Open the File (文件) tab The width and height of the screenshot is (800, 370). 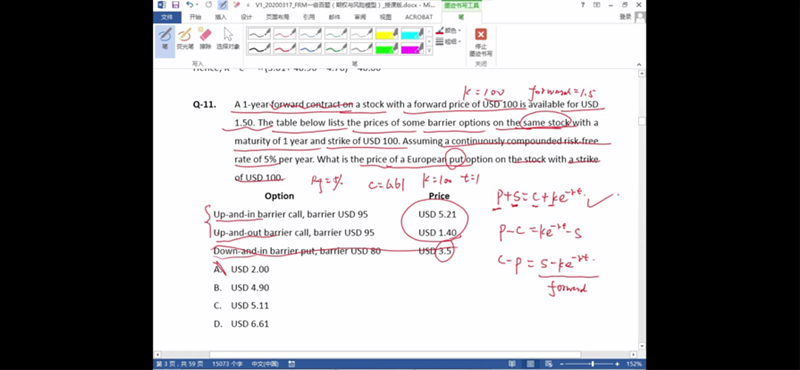(167, 17)
